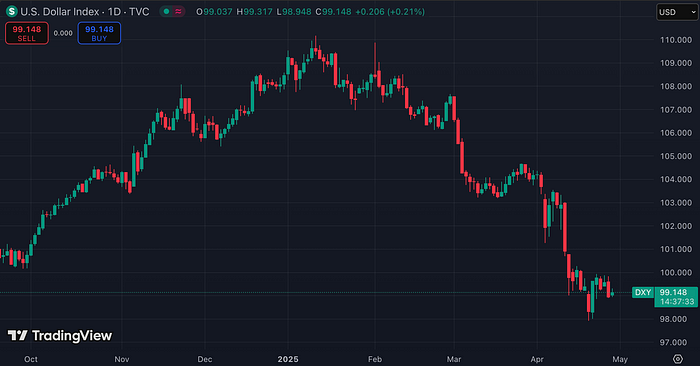Screen dimensions: 700x366
Task: Click the 103.000 price axis label
Action: pyautogui.click(x=676, y=202)
